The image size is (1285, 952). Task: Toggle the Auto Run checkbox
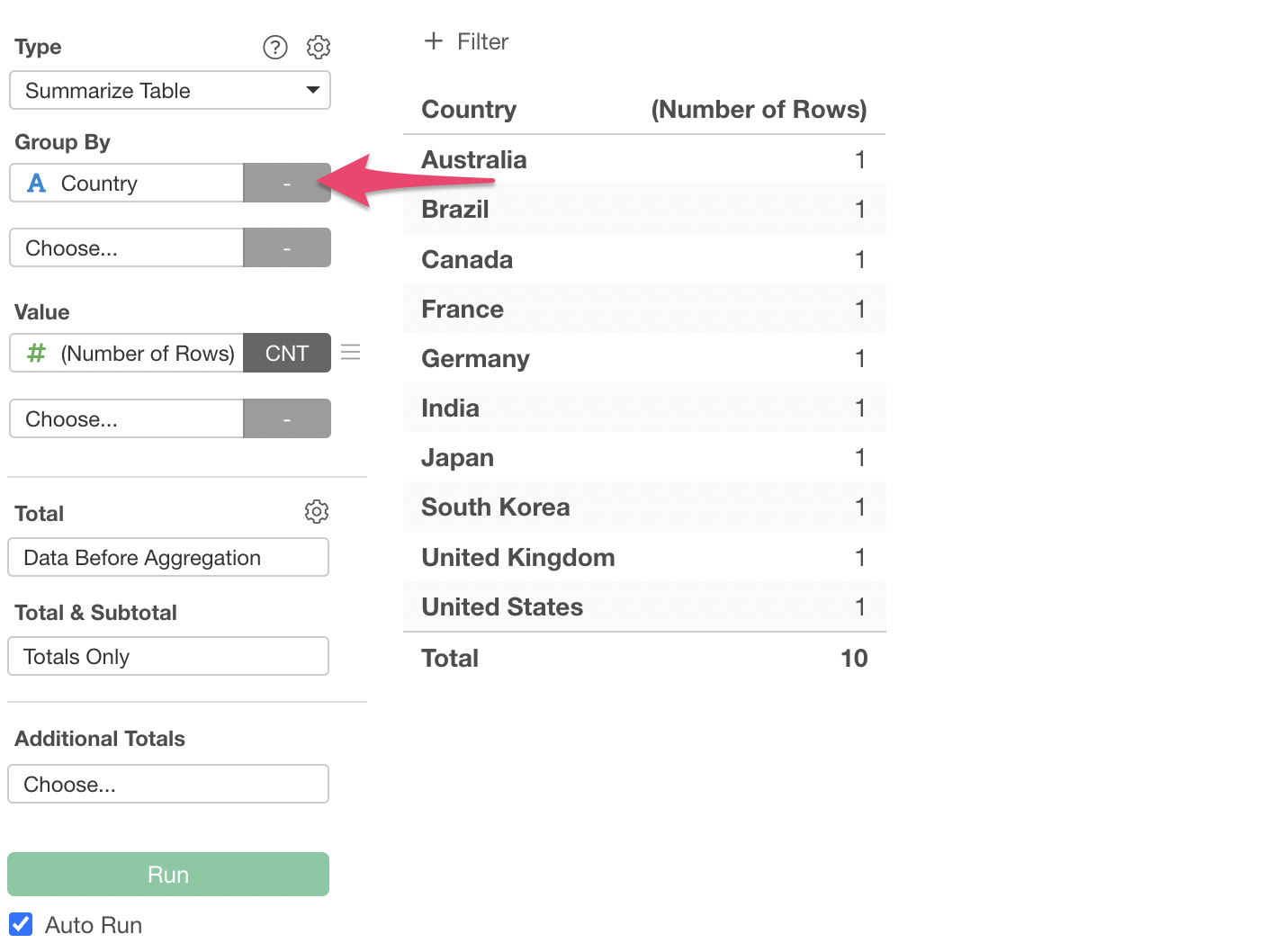pos(21,924)
